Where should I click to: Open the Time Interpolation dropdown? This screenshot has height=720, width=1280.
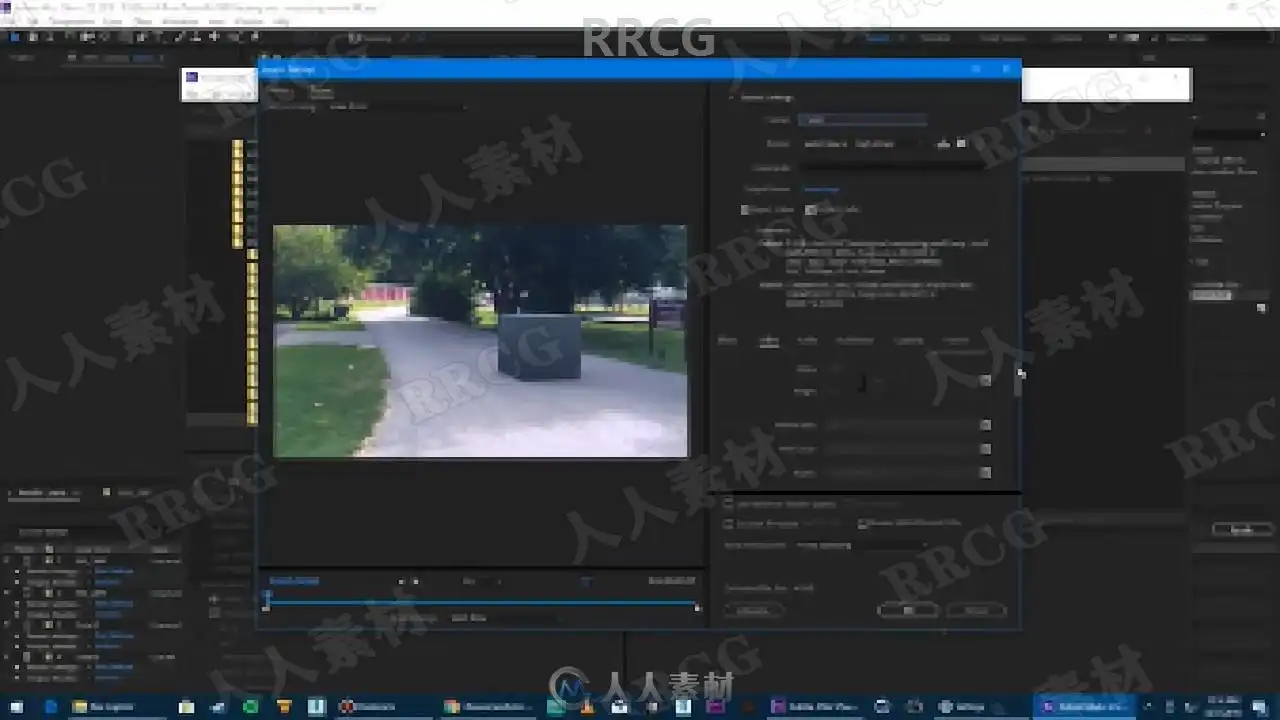pos(860,546)
